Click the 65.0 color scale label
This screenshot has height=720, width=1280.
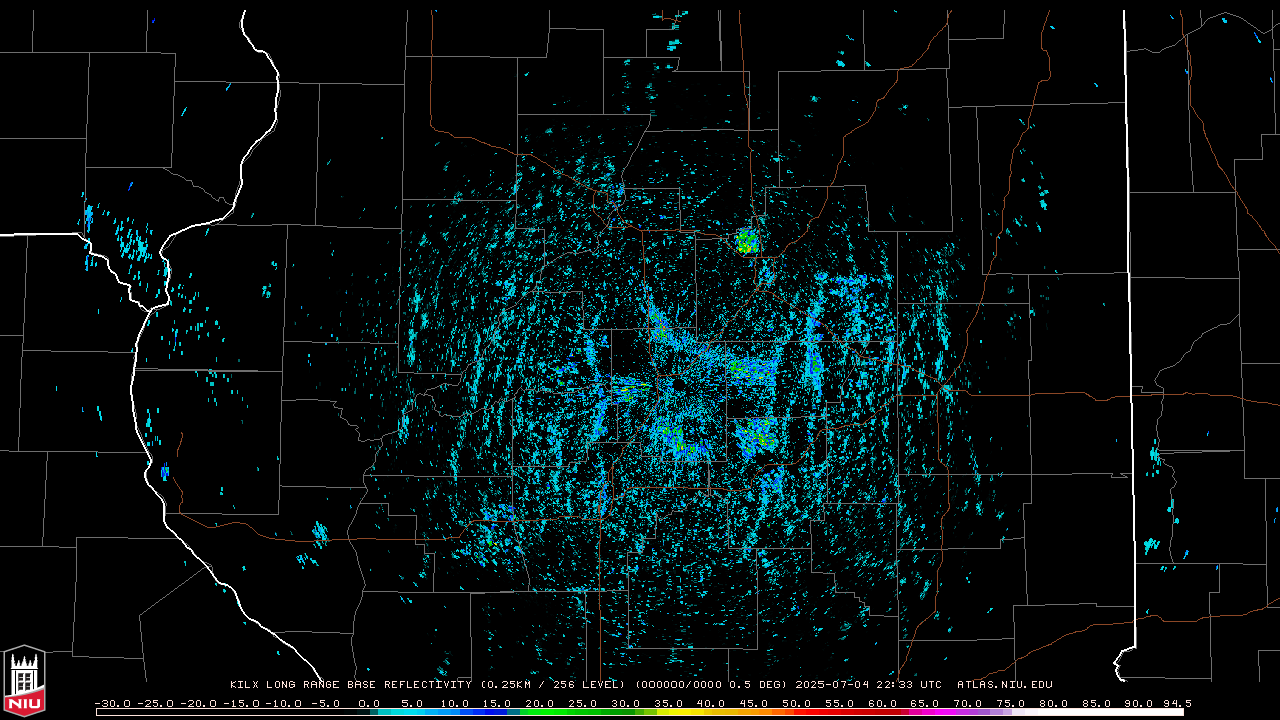[x=924, y=704]
